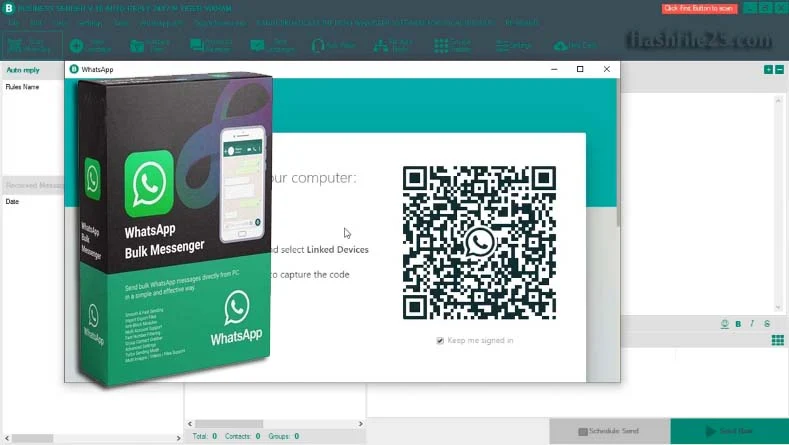Image resolution: width=789 pixels, height=445 pixels.
Task: Click the green Send Now button
Action: (x=730, y=431)
